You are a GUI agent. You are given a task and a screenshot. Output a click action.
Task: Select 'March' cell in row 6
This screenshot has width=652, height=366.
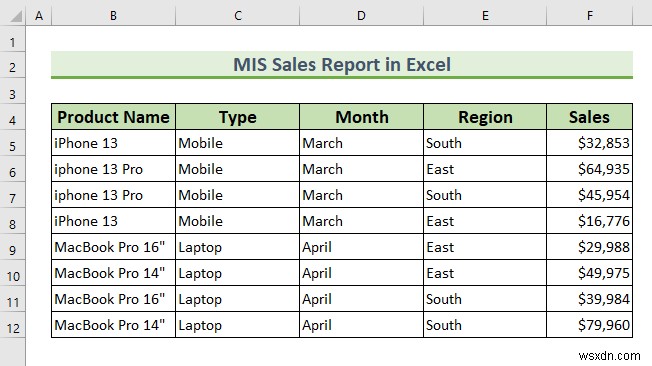tap(361, 169)
